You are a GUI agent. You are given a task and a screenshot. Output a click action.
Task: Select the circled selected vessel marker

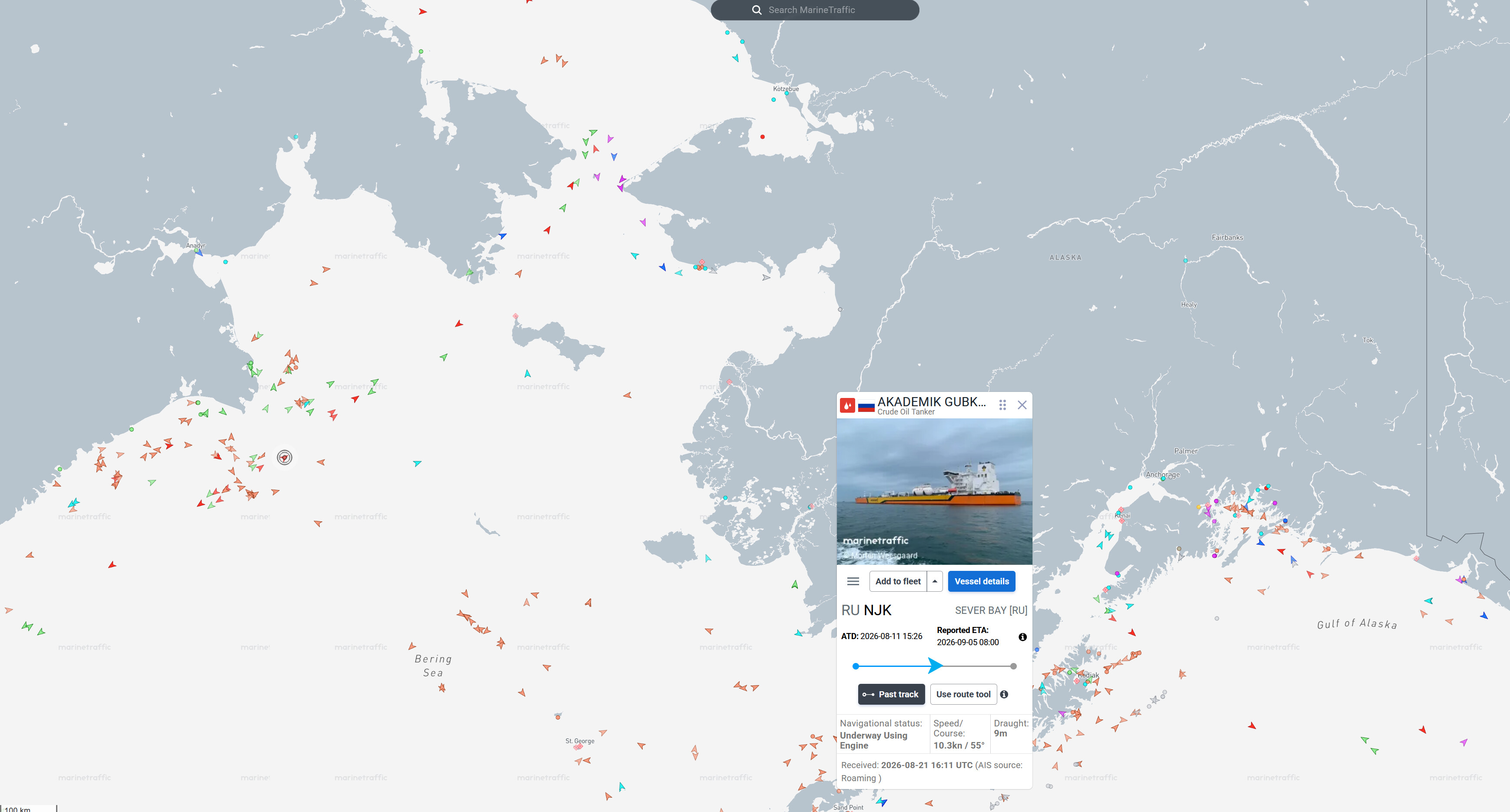tap(284, 457)
